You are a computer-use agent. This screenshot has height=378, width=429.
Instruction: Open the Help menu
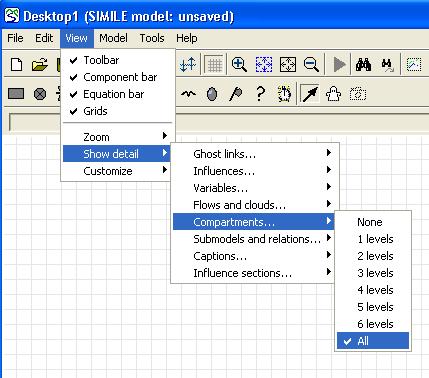point(187,38)
